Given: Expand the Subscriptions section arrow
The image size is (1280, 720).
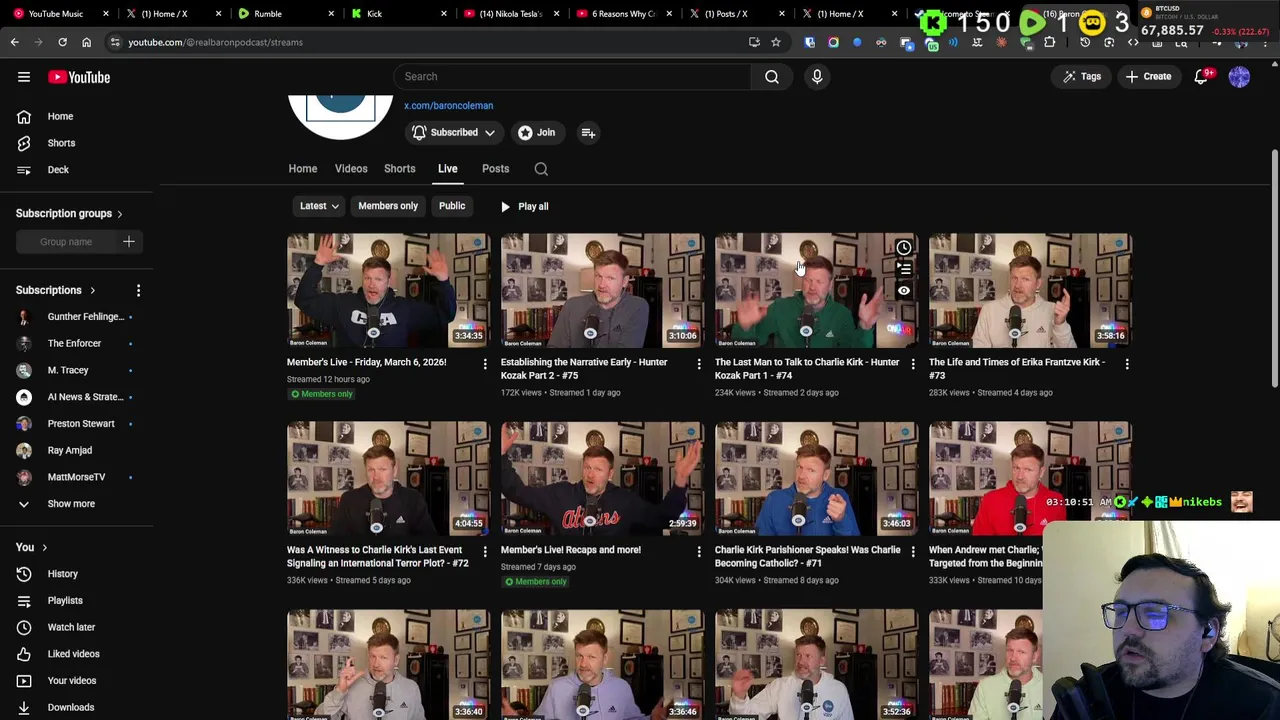Looking at the screenshot, I should tap(92, 290).
